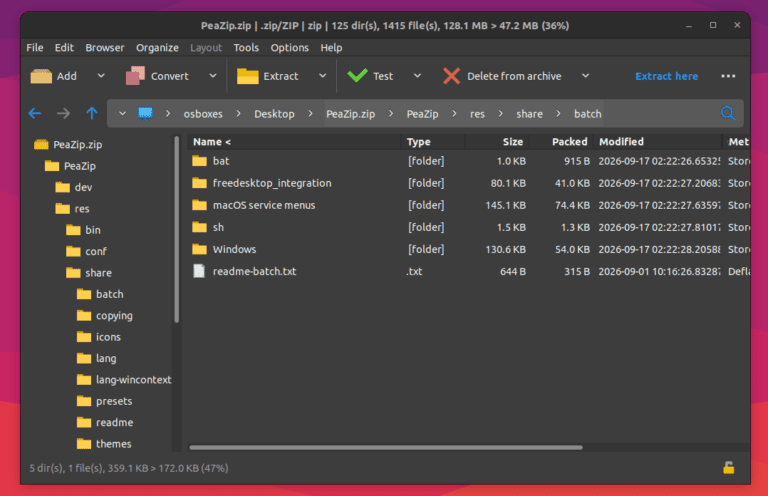Click the green Test checkmark icon

[357, 75]
